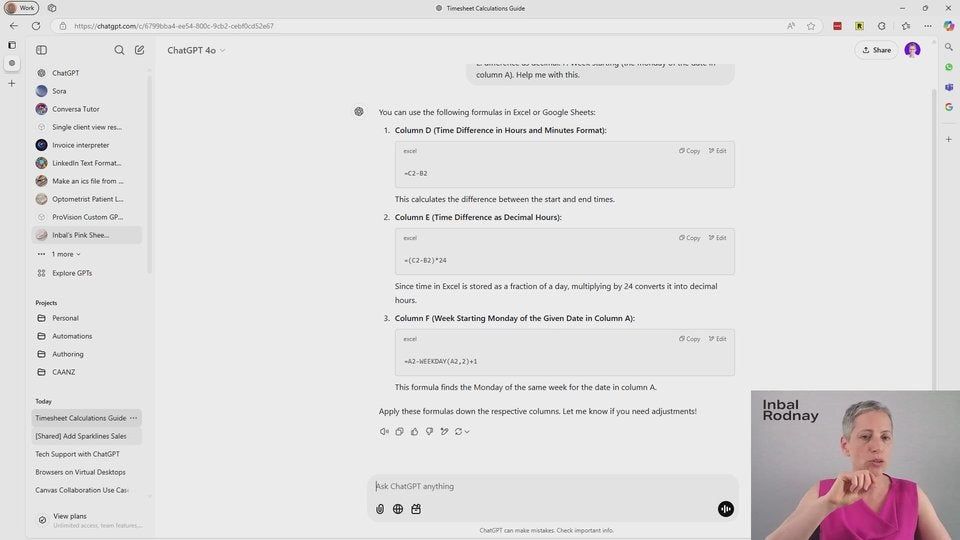Screen dimensions: 960x540
Task: Open a new tab with plus icon
Action: (x=12, y=83)
